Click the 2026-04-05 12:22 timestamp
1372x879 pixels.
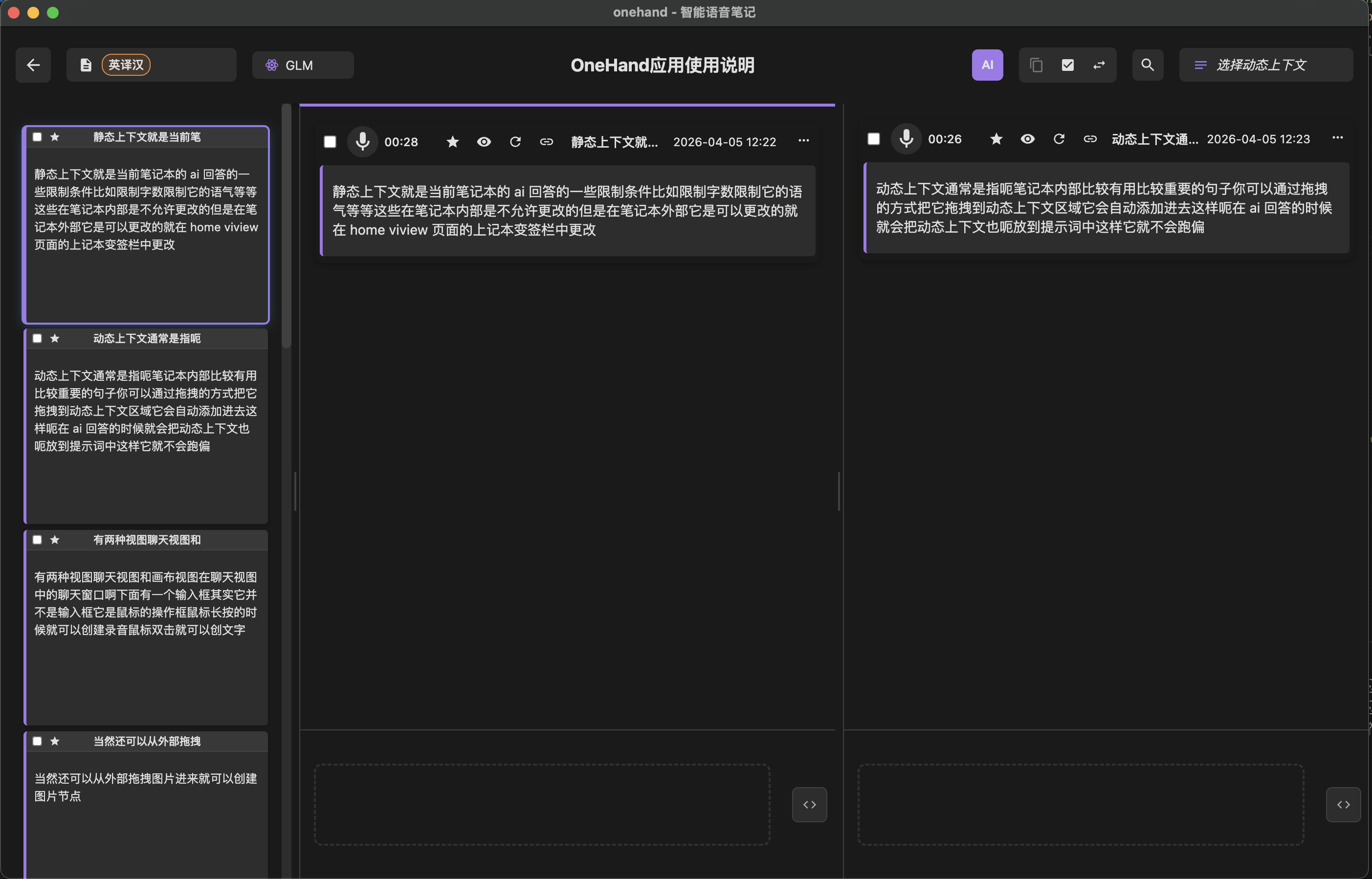[725, 142]
